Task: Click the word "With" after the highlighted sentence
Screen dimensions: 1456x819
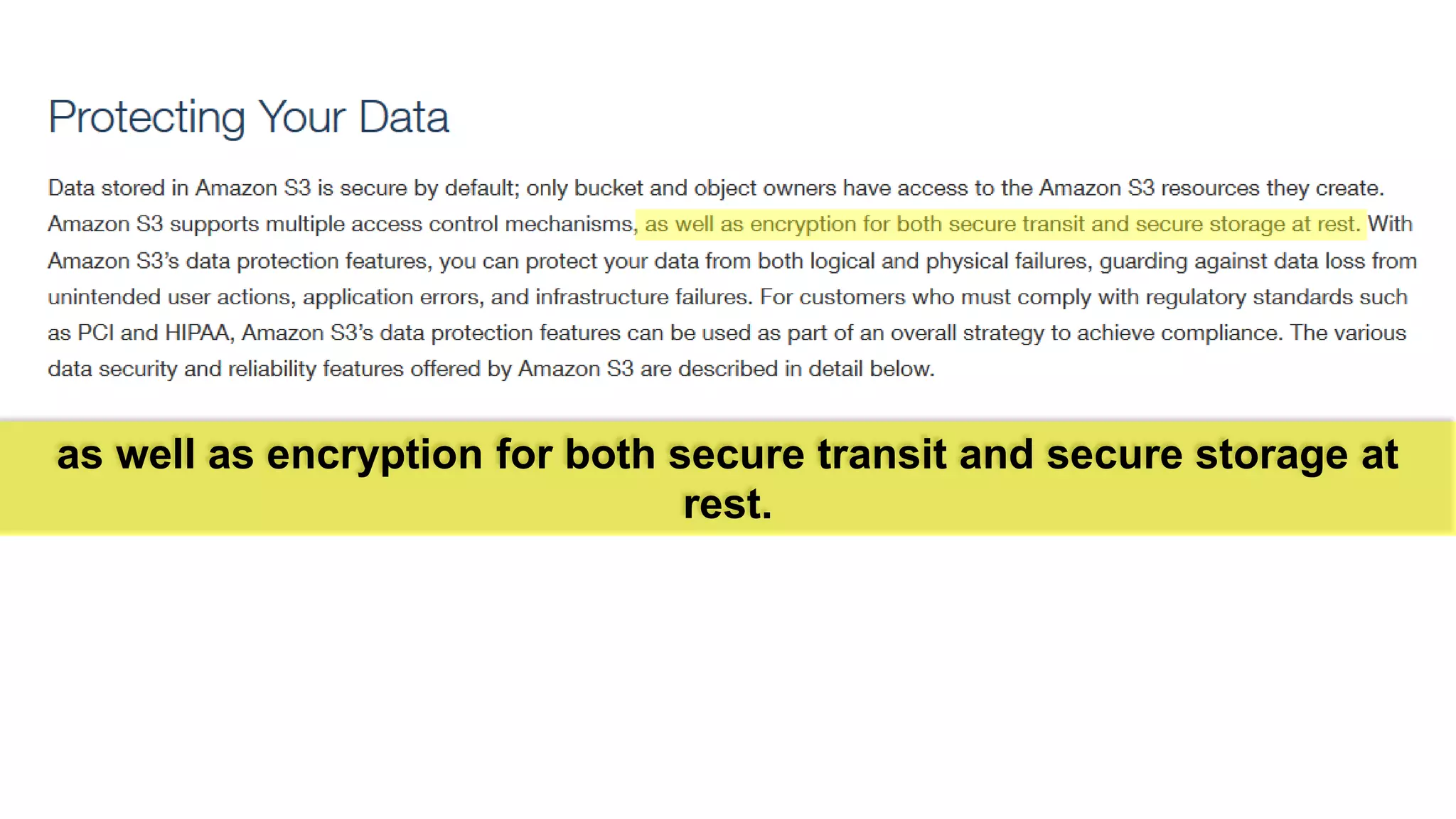Action: [x=1389, y=225]
